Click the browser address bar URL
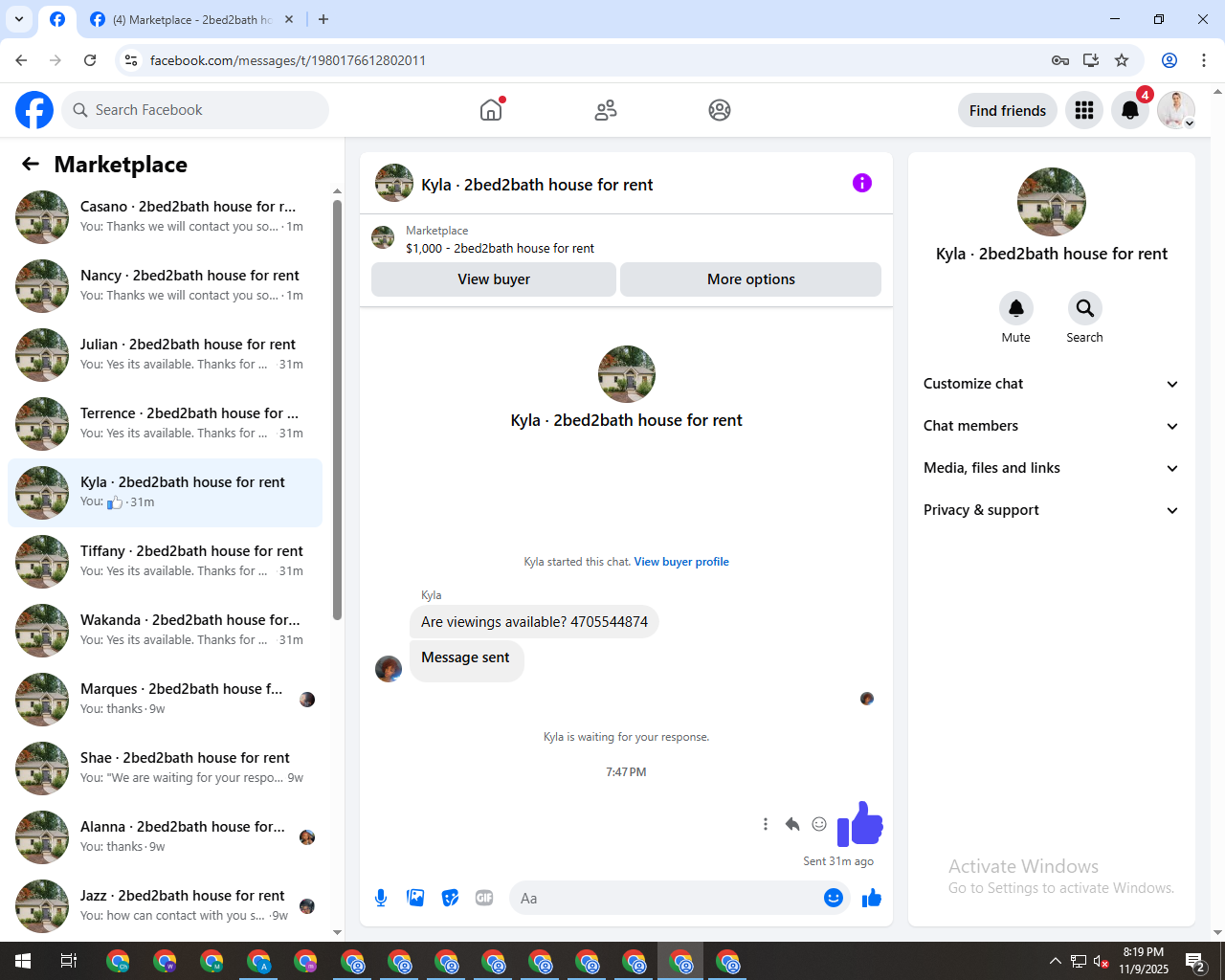1225x980 pixels. point(288,60)
